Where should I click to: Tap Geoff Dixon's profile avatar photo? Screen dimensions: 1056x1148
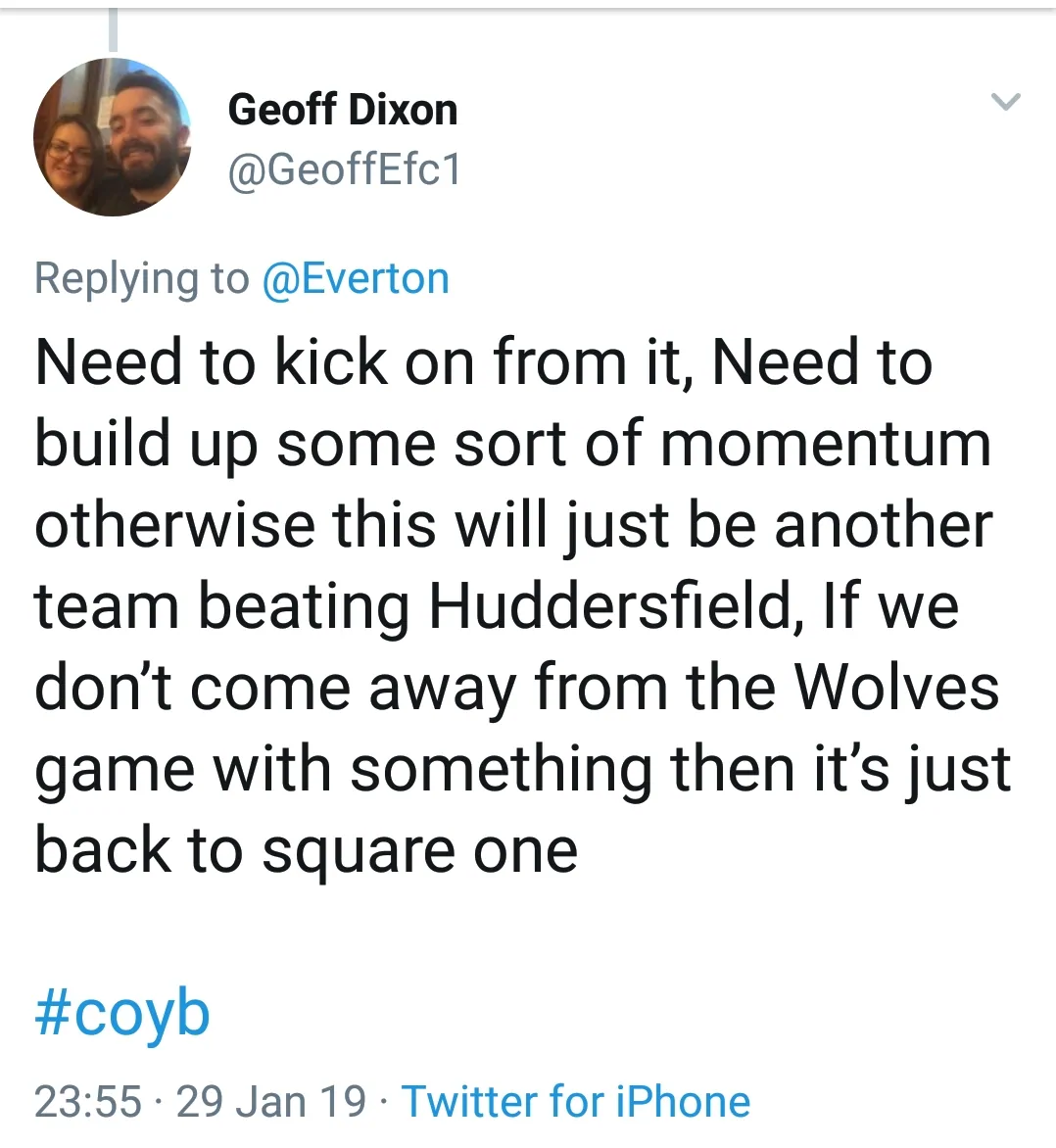113,136
